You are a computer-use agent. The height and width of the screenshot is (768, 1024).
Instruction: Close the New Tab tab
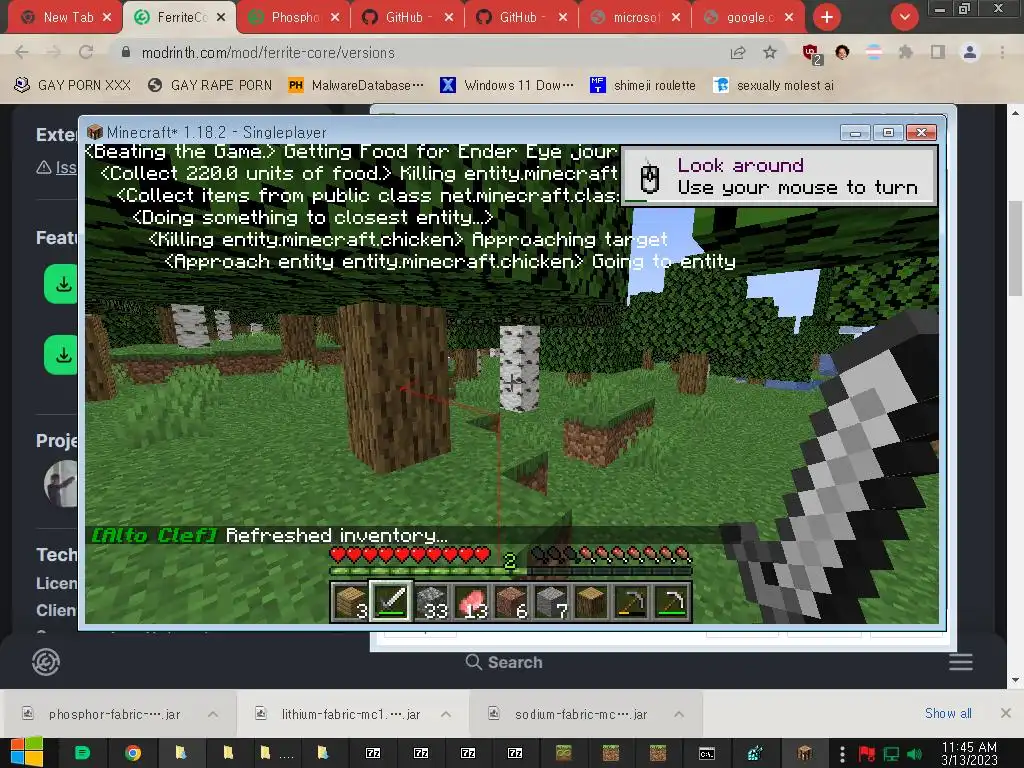(x=107, y=17)
